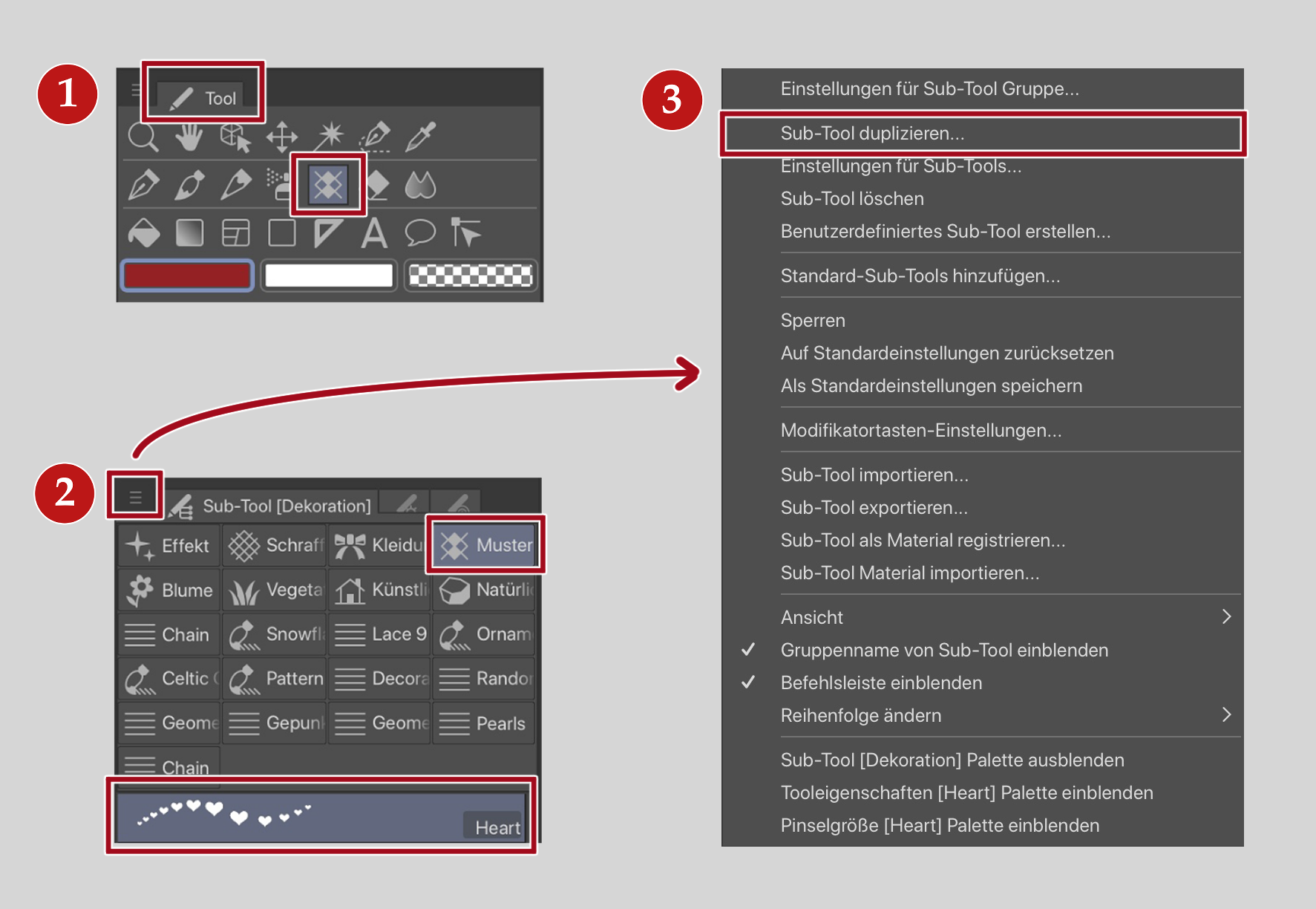Select the Frame border tool
Viewport: 1316px width, 909px height.
point(235,233)
